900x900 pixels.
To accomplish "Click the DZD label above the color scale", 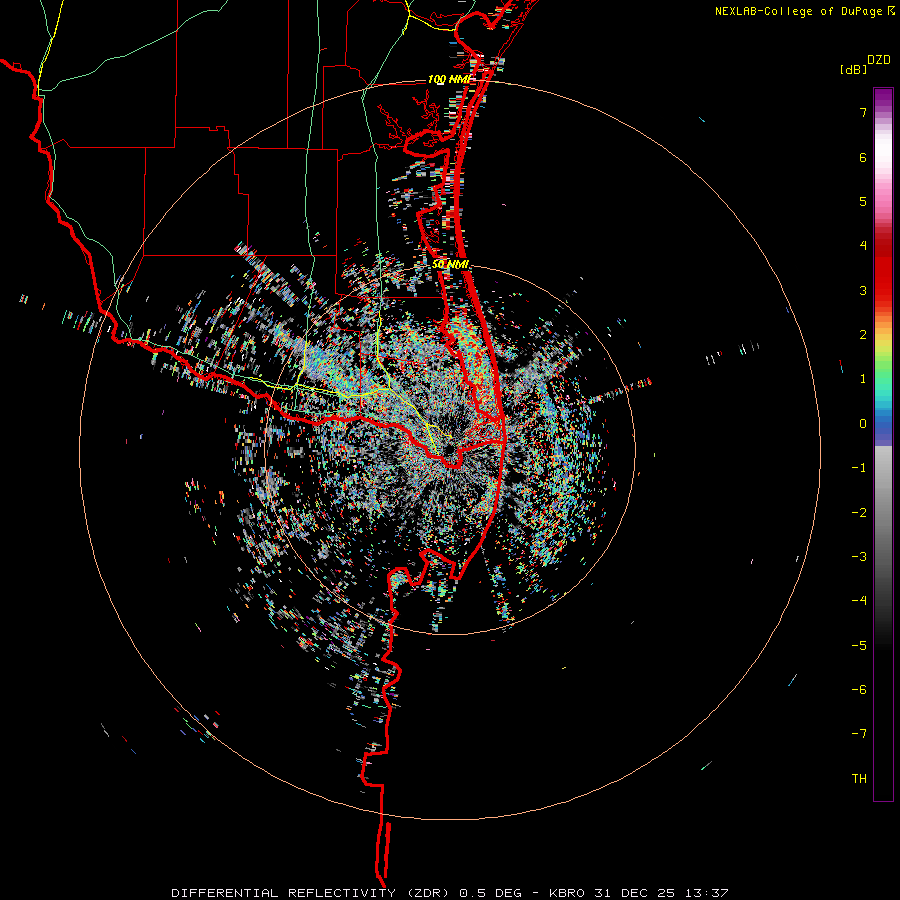I will (879, 60).
